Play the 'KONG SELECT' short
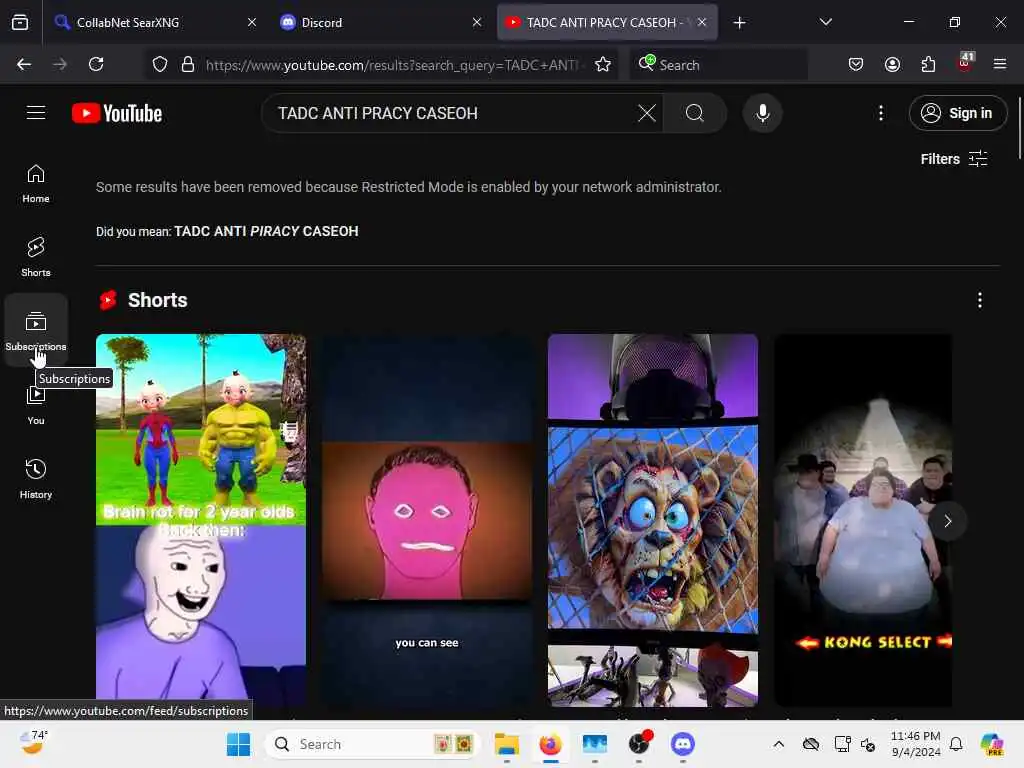Viewport: 1024px width, 768px height. pos(863,520)
